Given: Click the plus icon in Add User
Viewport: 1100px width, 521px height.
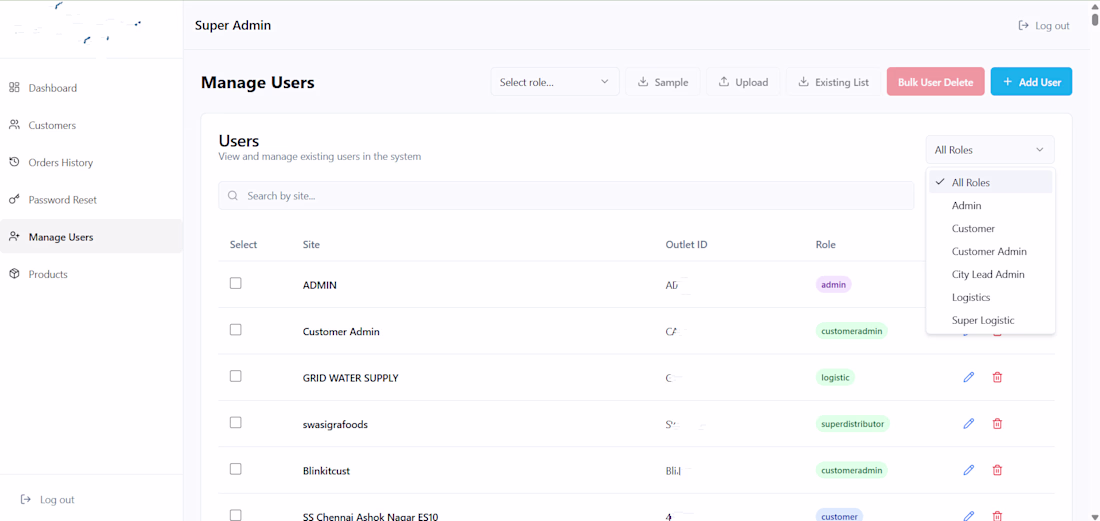Looking at the screenshot, I should point(1007,82).
